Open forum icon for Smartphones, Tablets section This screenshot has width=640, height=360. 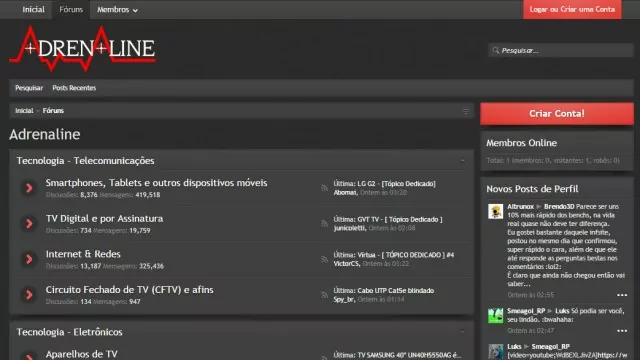click(x=29, y=188)
